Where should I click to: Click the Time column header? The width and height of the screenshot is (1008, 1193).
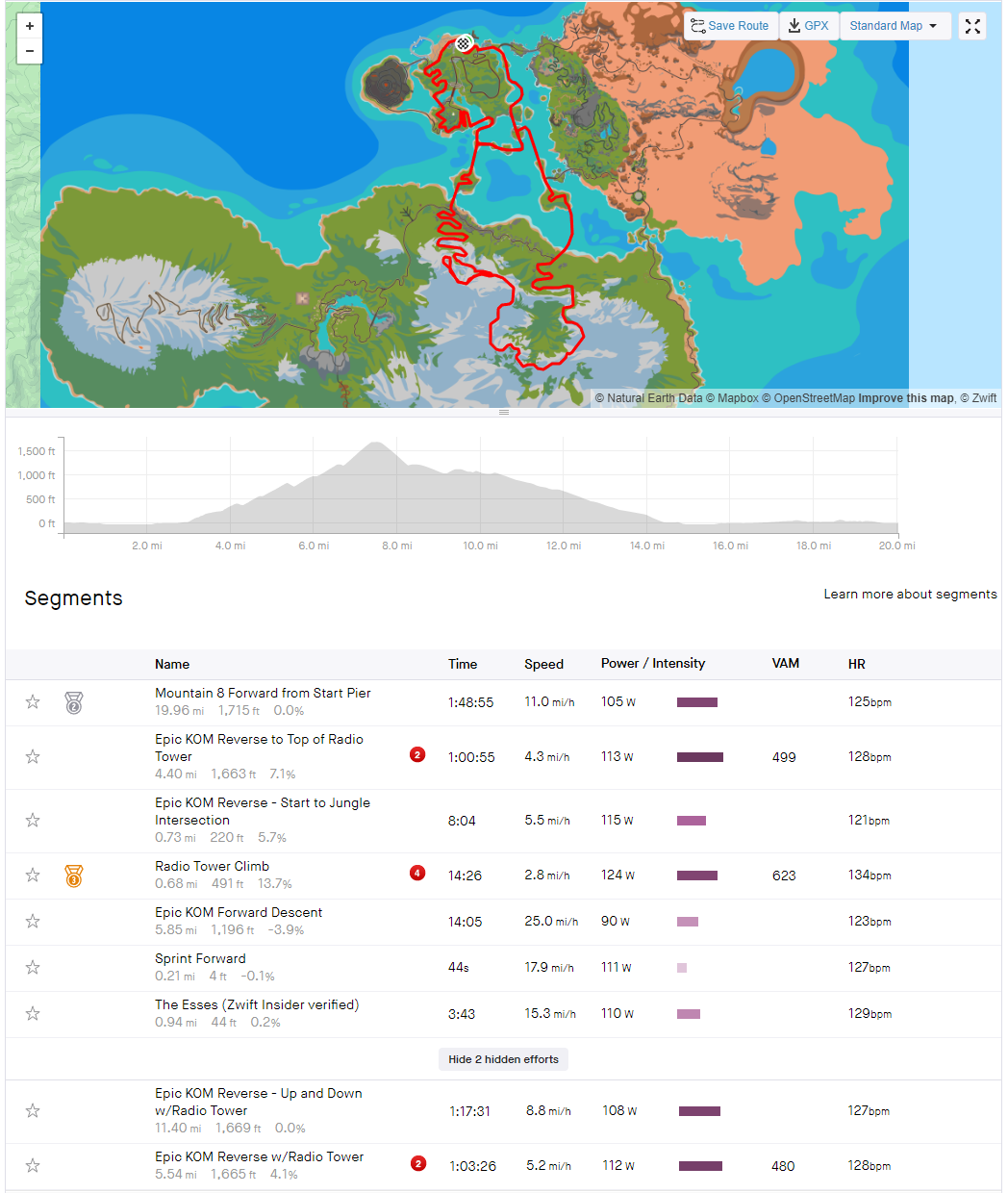(x=463, y=664)
